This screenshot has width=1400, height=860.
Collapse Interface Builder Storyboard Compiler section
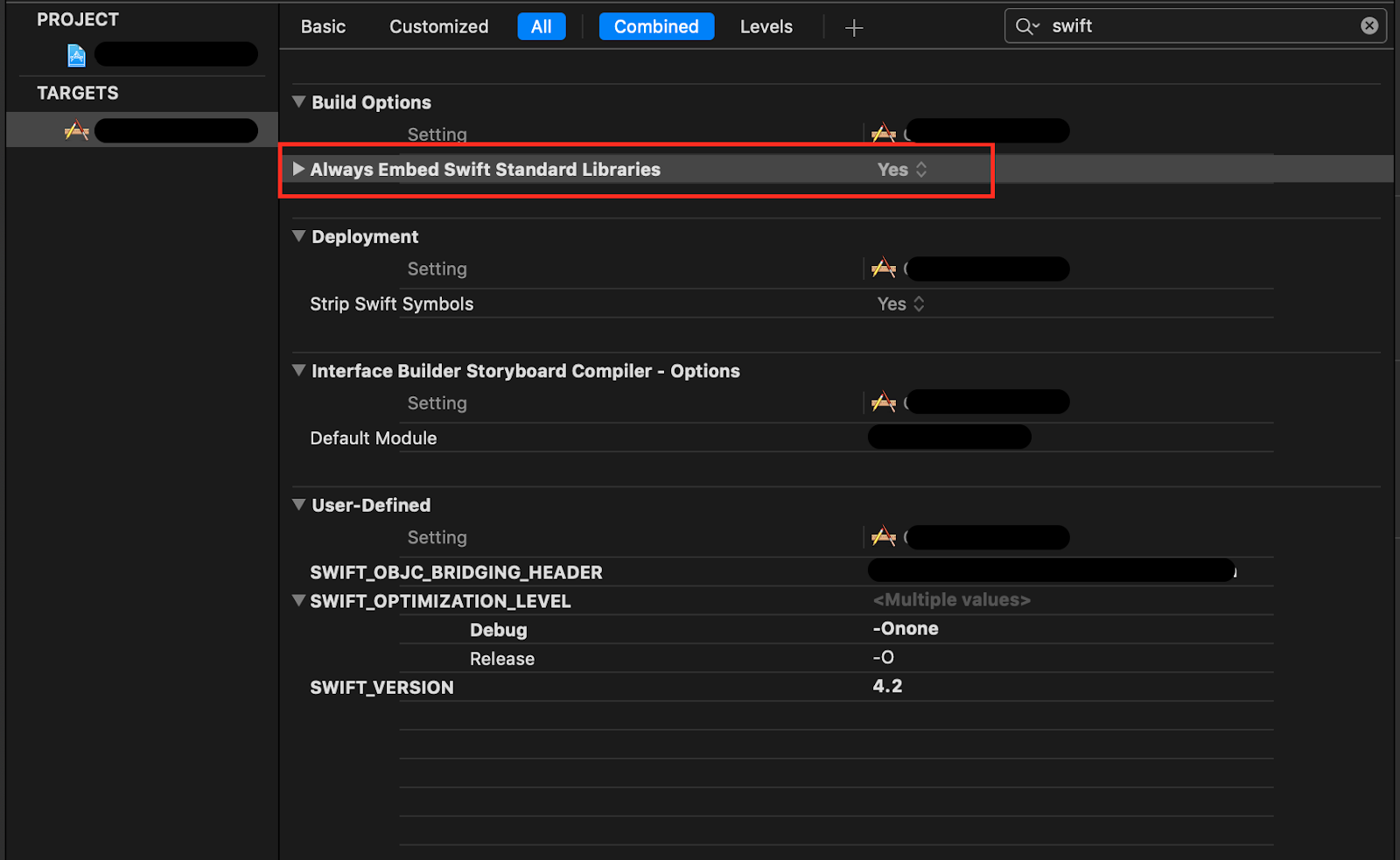299,370
